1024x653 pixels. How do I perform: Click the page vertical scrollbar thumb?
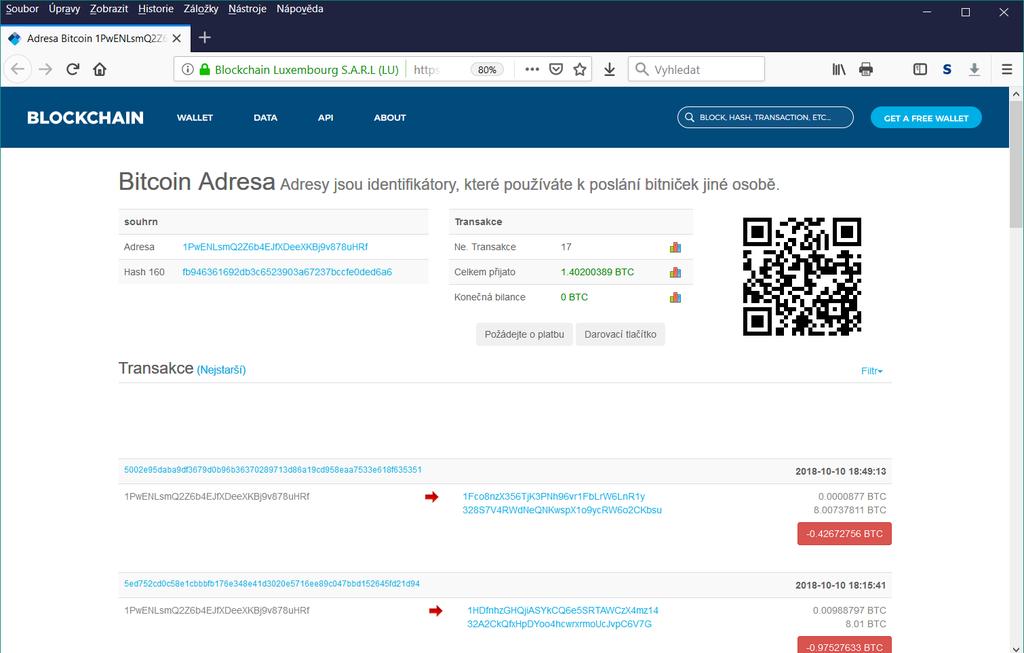1016,163
